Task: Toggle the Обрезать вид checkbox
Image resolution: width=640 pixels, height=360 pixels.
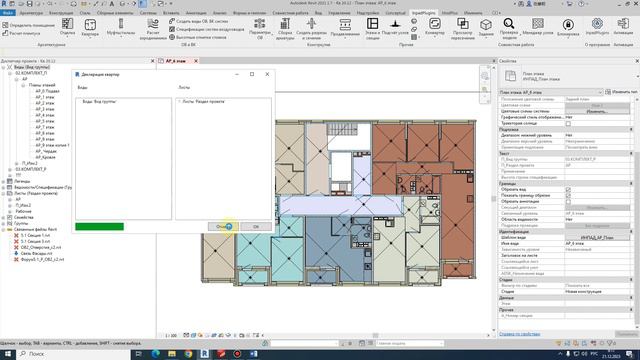Action: [x=568, y=190]
